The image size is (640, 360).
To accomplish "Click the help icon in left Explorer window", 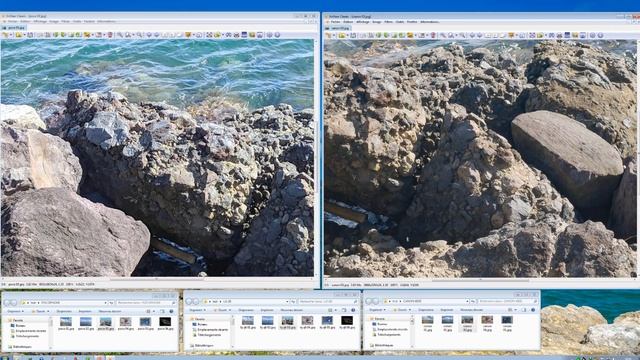I will click(171, 311).
